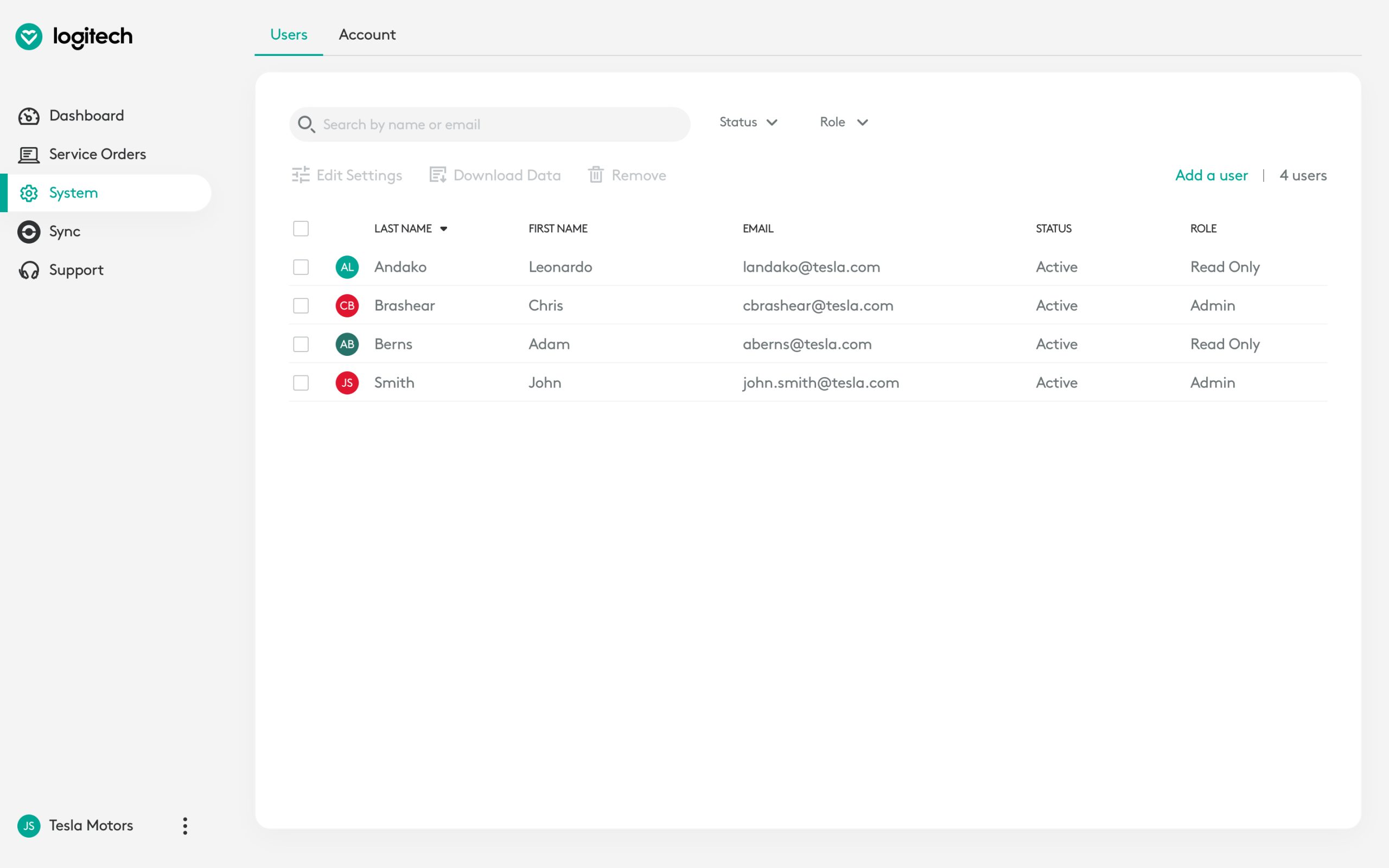Click the Download Data icon
This screenshot has height=868, width=1389.
click(438, 175)
